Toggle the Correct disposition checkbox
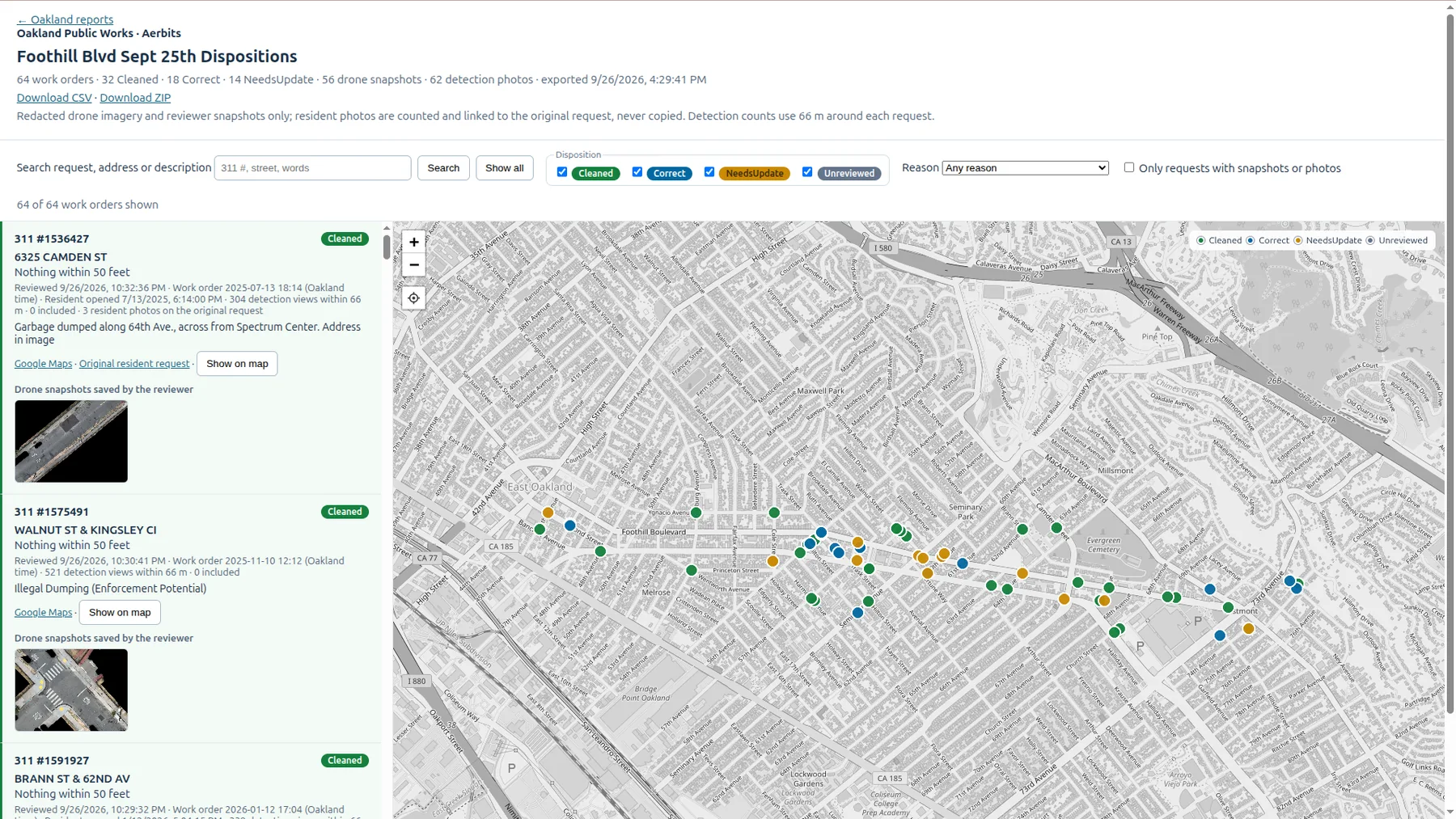The height and width of the screenshot is (819, 1456). click(637, 172)
